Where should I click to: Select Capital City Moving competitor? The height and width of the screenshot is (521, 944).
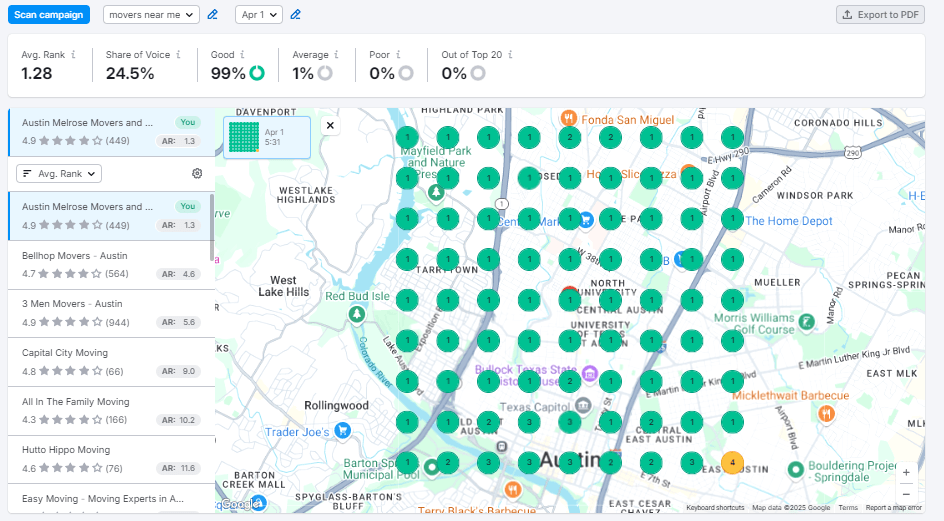pyautogui.click(x=111, y=362)
